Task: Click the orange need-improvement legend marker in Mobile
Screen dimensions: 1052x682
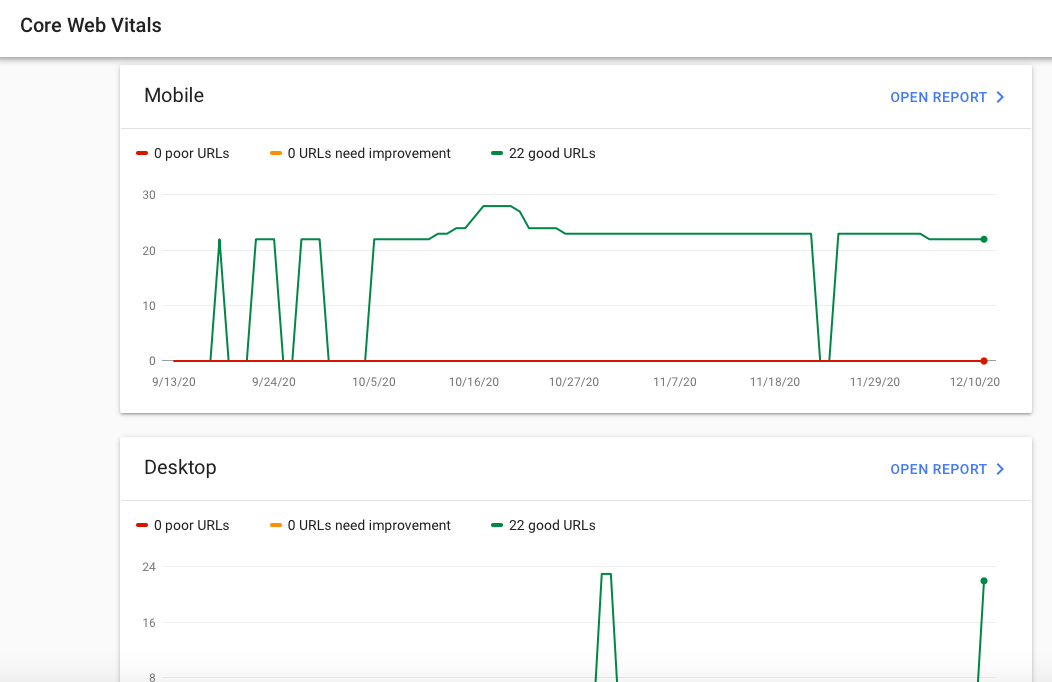Action: 276,154
